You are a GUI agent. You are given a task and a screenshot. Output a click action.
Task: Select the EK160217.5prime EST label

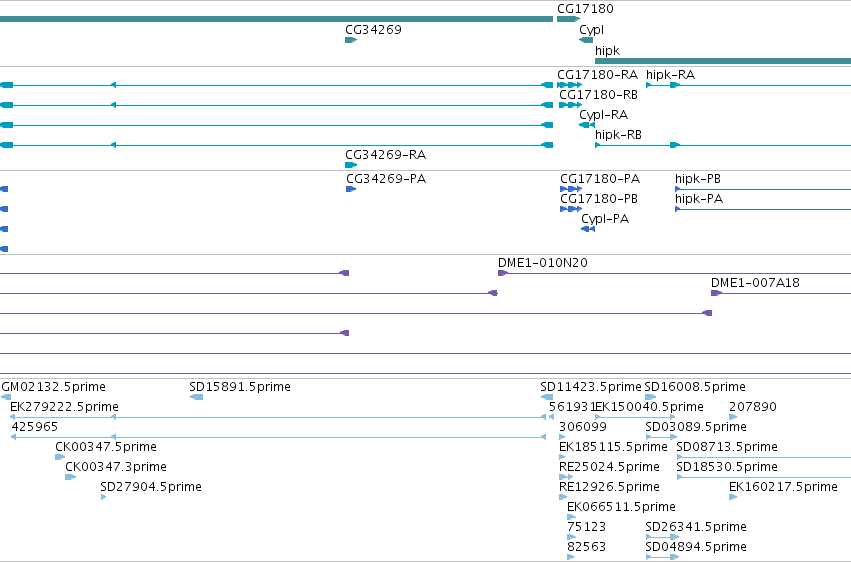[783, 487]
